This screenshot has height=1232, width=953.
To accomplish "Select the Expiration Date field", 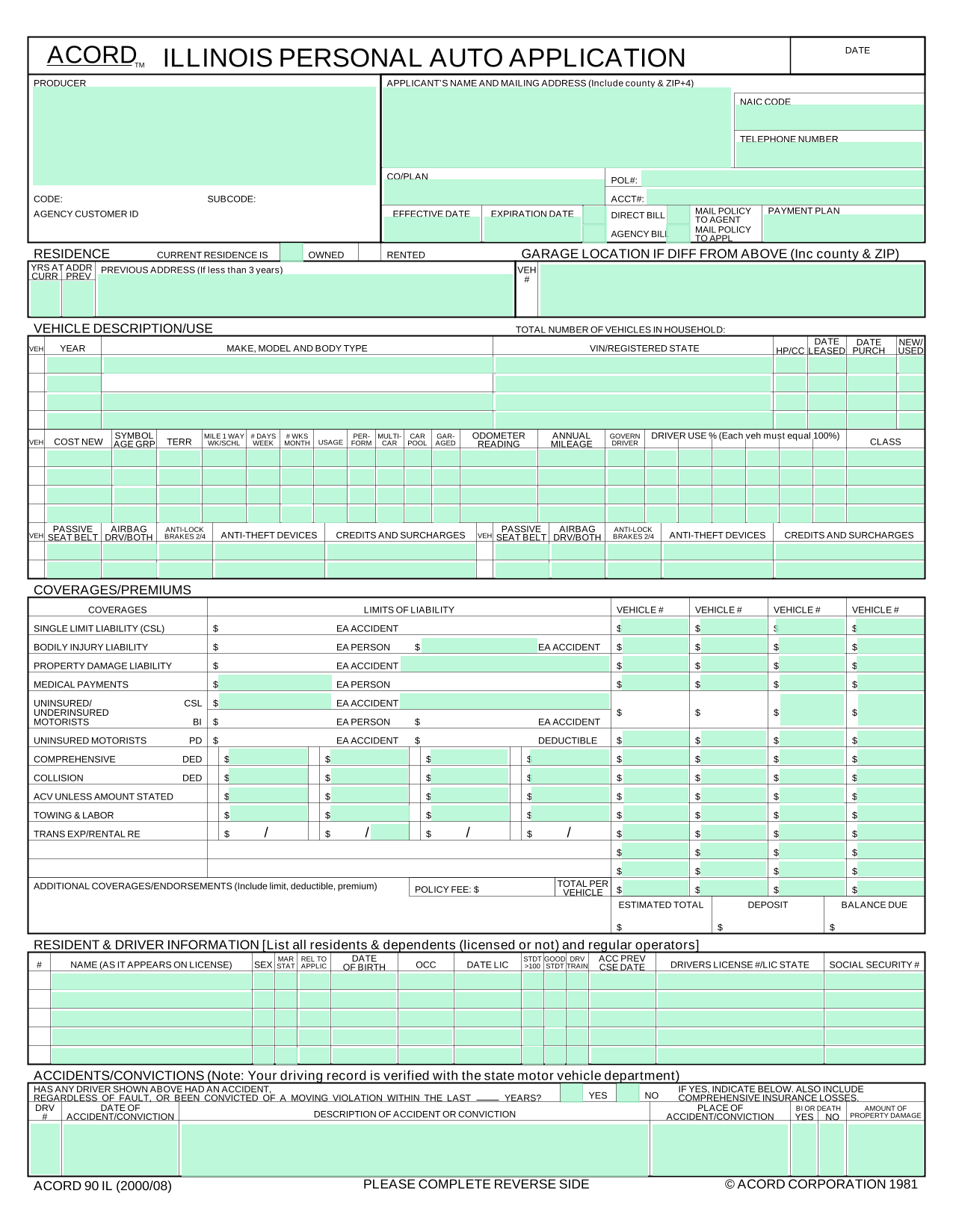I will point(532,229).
